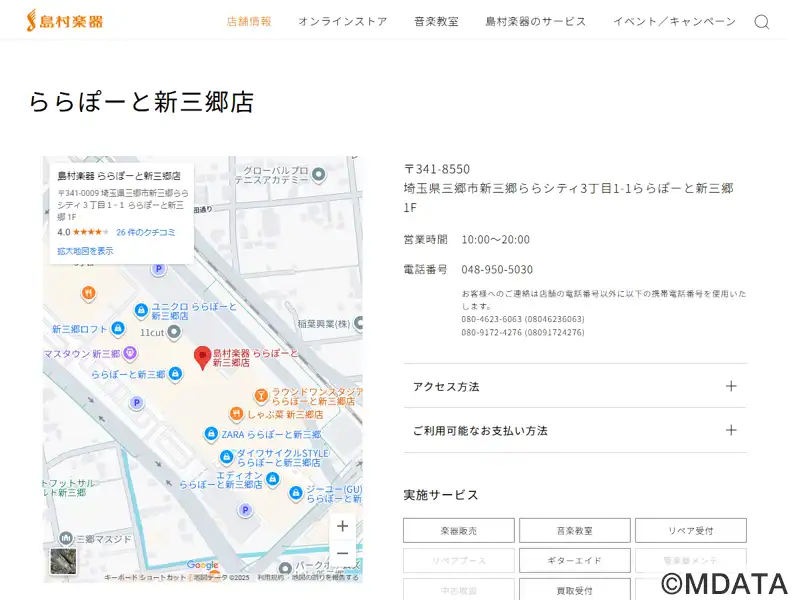The height and width of the screenshot is (600, 800).
Task: Click the 島村楽器 logo in the header
Action: click(x=65, y=21)
